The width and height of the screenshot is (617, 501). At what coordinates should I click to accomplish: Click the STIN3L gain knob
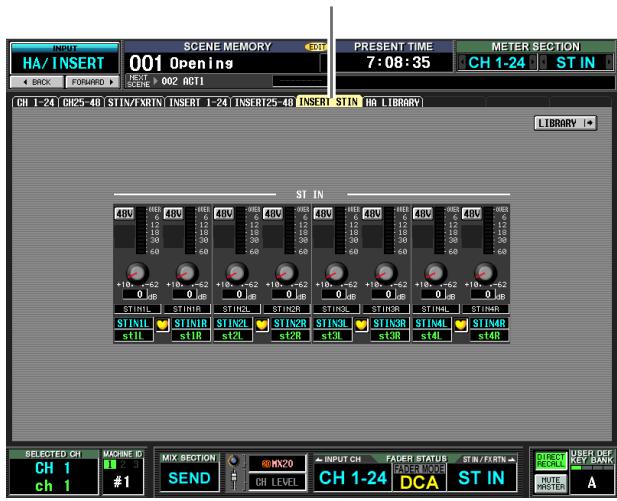[x=336, y=272]
